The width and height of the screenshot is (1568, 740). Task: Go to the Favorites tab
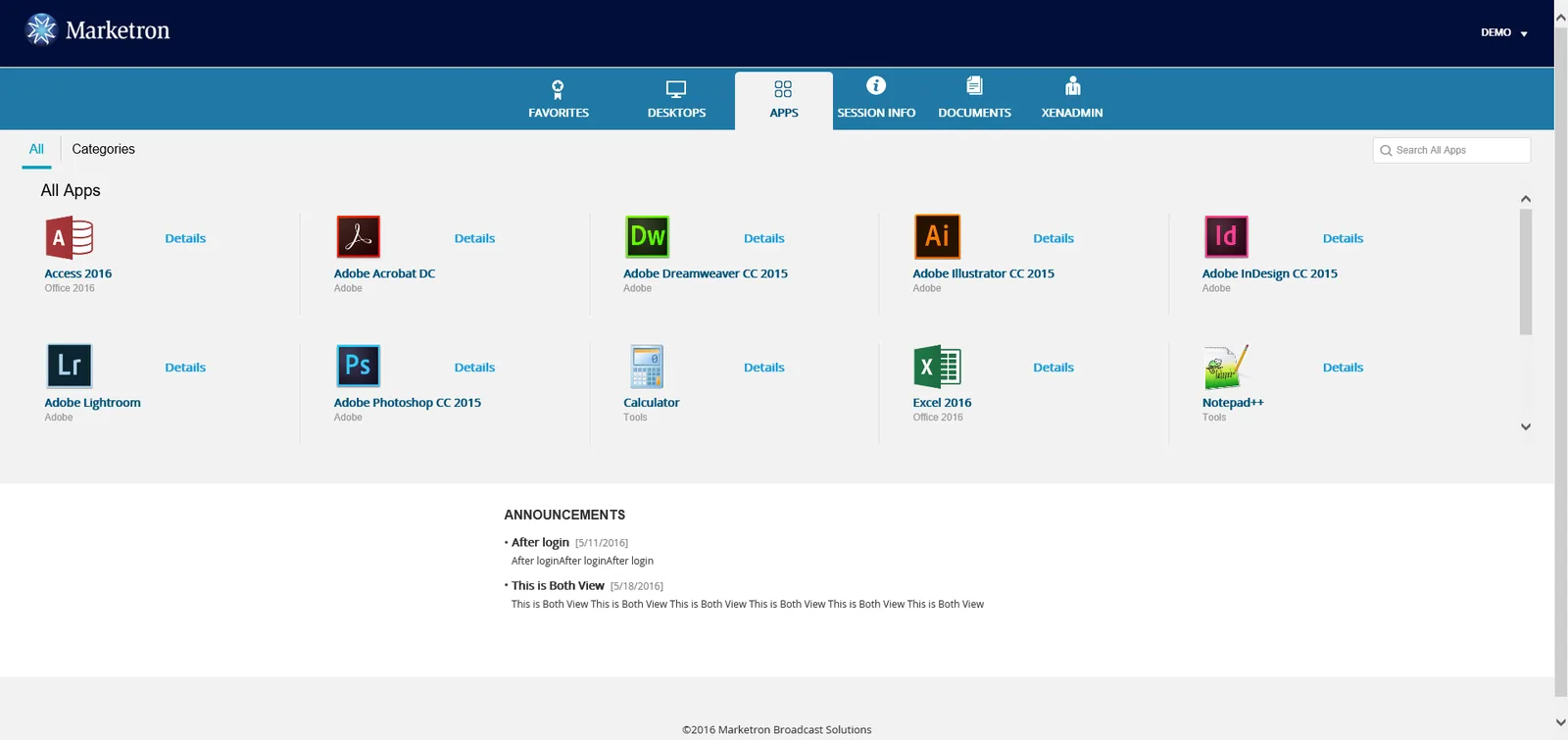point(559,99)
